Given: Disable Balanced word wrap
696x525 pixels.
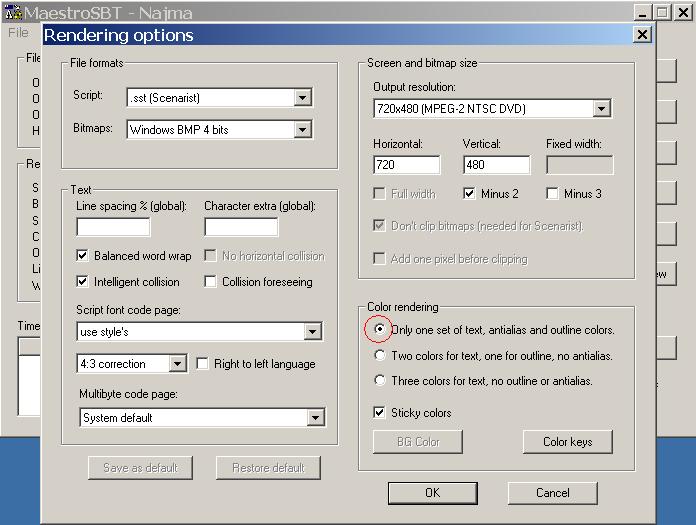Looking at the screenshot, I should coord(84,256).
